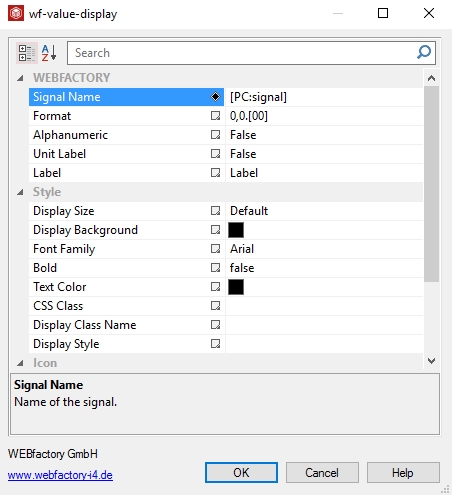Click the Signal Name property marker diamond
452x495 pixels.
click(x=215, y=97)
